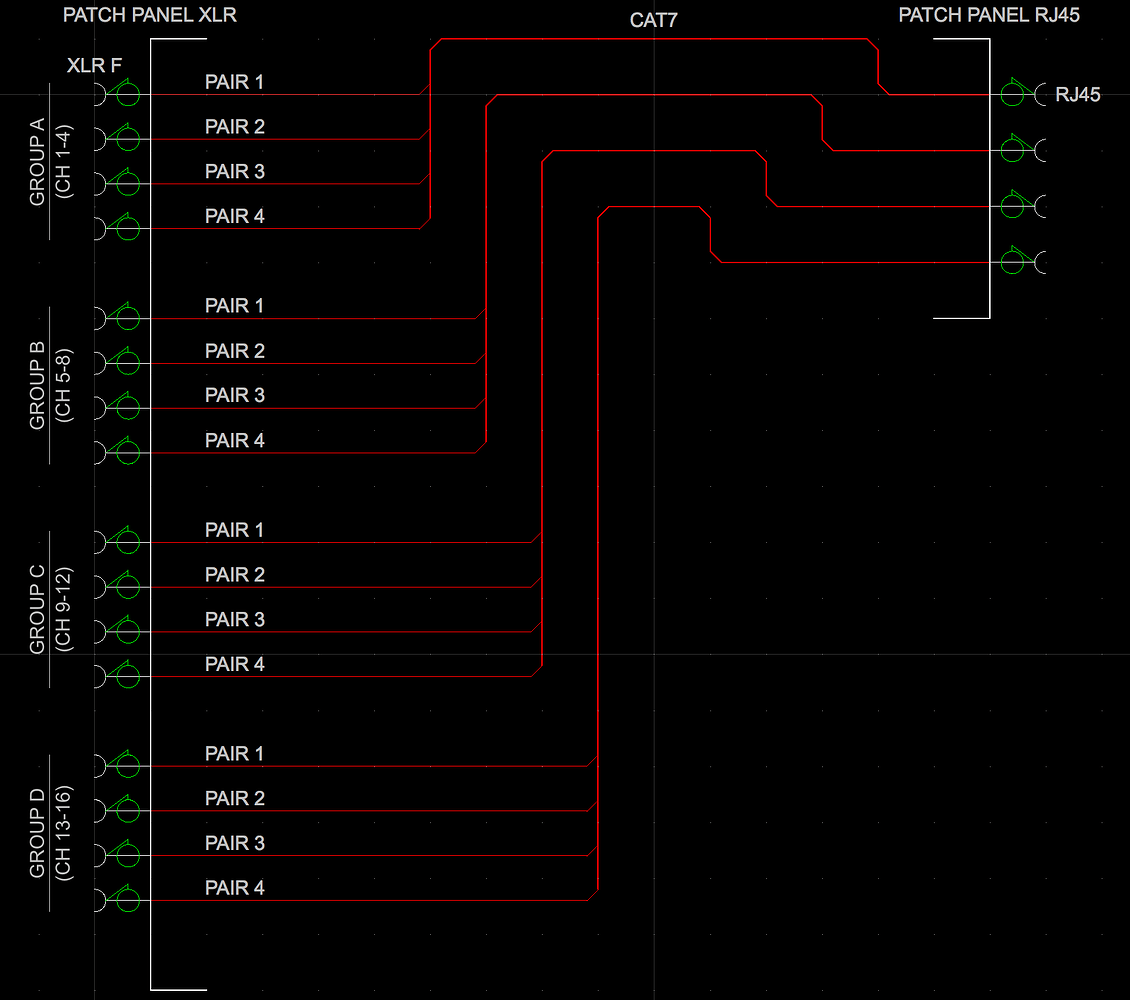The height and width of the screenshot is (1000, 1130).
Task: Select the PAIR 3 text in Group D
Action: [234, 843]
